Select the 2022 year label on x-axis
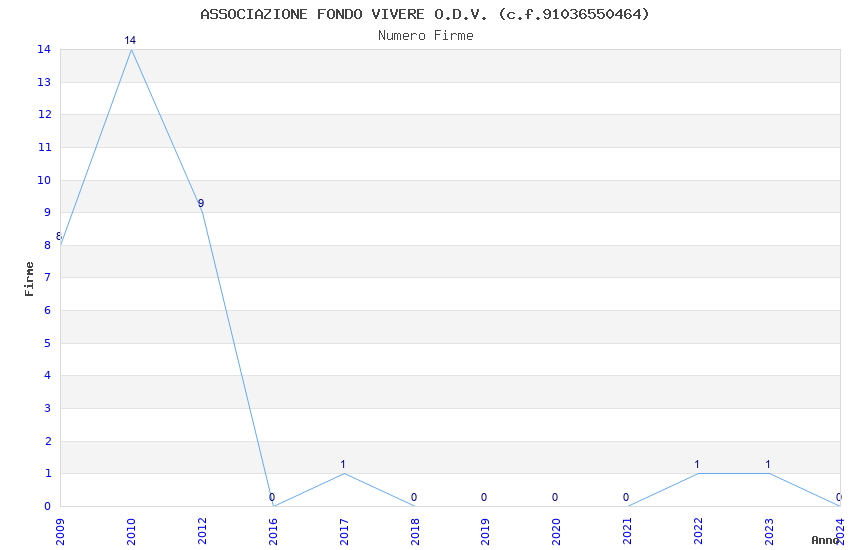The width and height of the screenshot is (850, 550). [x=698, y=531]
